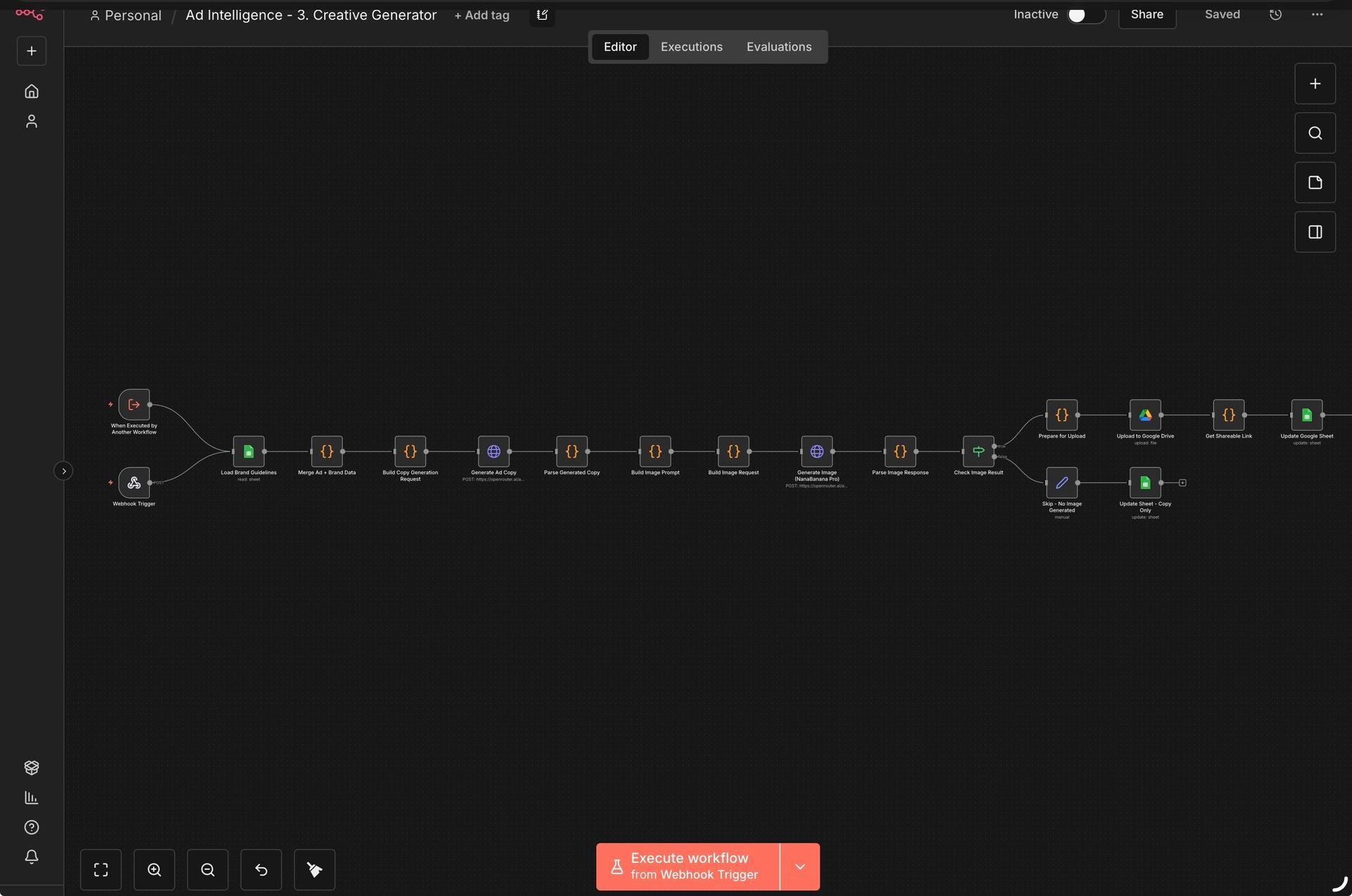Open the Check Image Result node
This screenshot has height=896, width=1352.
tap(978, 451)
